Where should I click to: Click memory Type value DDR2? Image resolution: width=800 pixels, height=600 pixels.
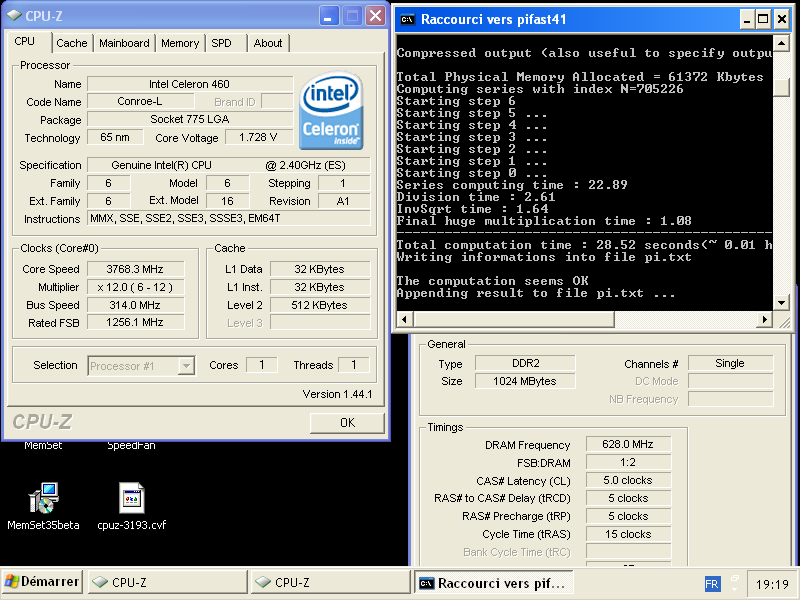525,363
